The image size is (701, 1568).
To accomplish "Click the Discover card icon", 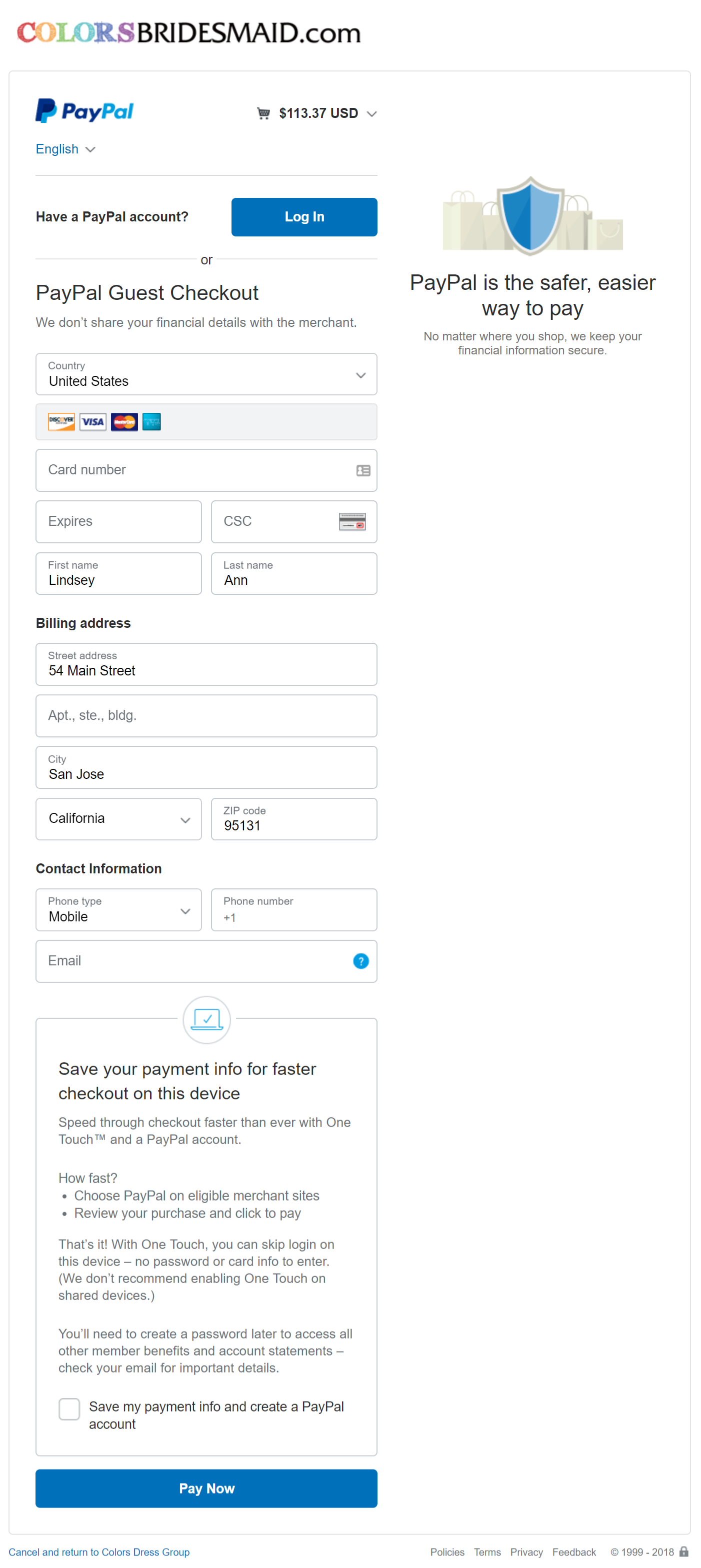I will coord(61,422).
